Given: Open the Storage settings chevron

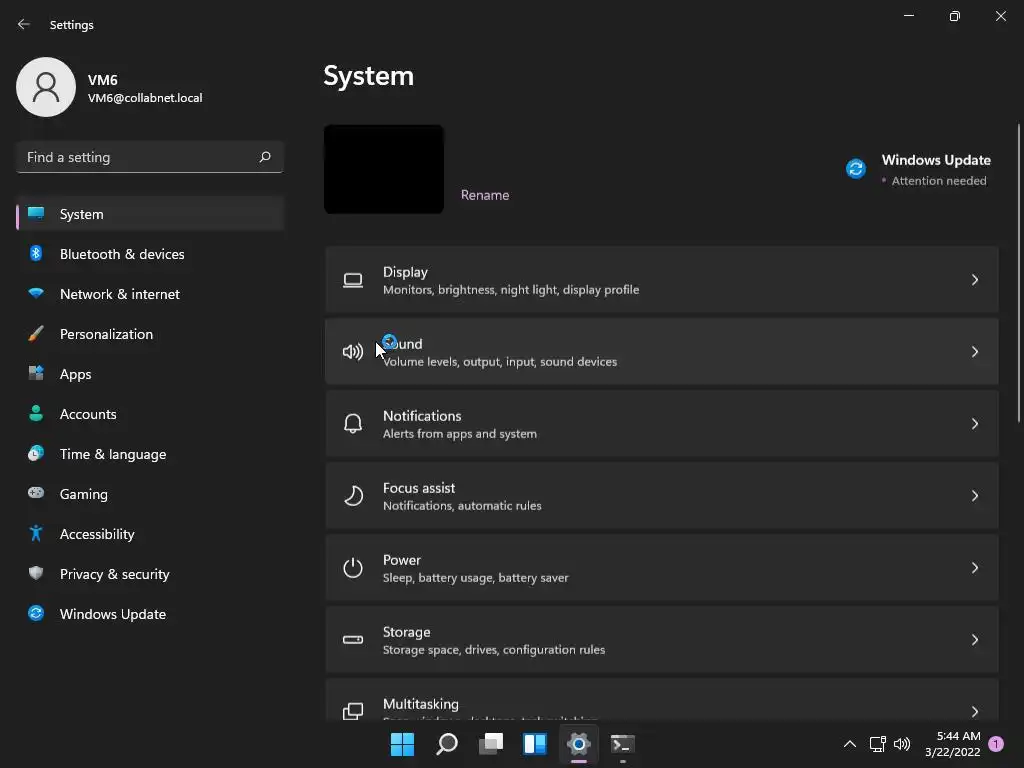Looking at the screenshot, I should (974, 639).
